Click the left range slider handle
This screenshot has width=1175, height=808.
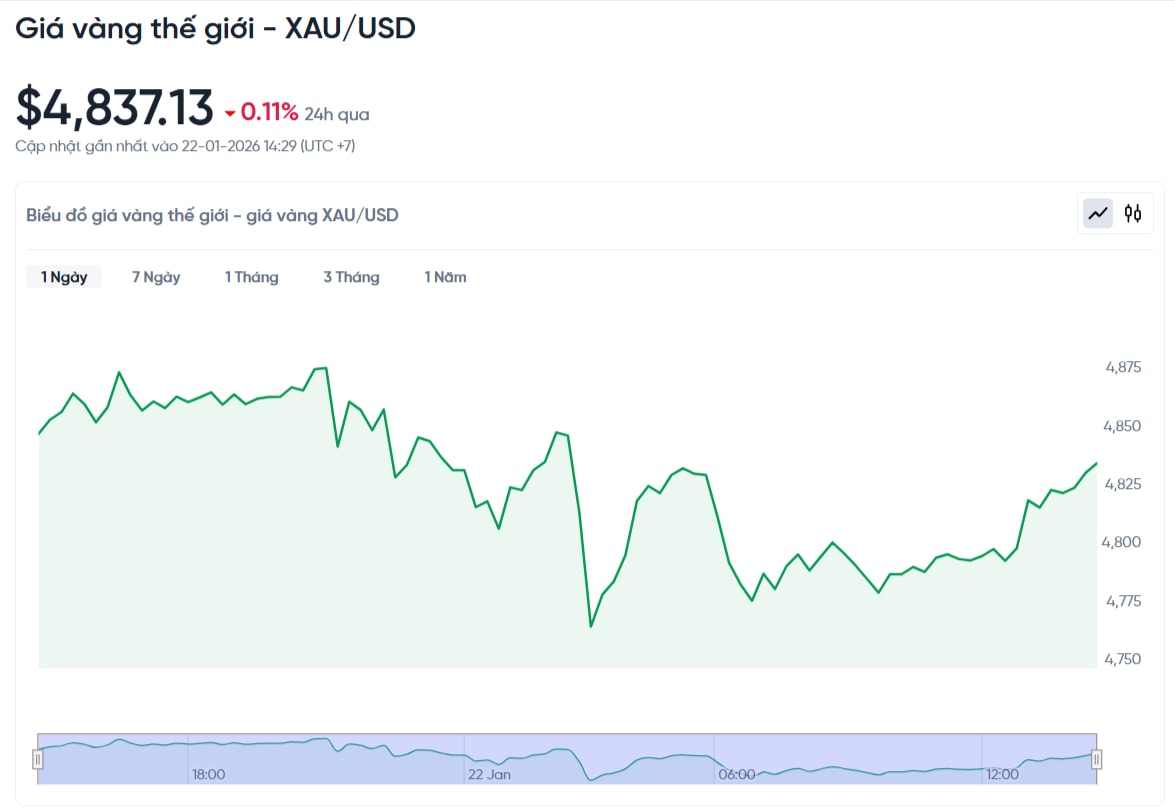[x=38, y=758]
